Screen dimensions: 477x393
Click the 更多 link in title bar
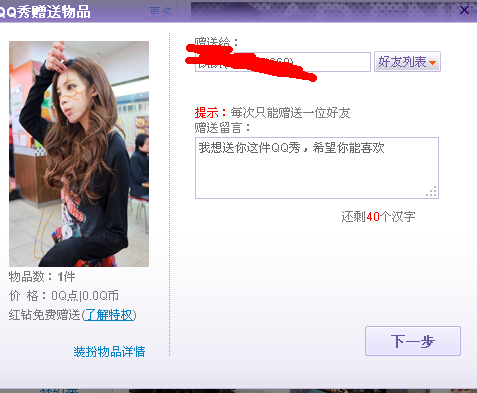(x=160, y=12)
